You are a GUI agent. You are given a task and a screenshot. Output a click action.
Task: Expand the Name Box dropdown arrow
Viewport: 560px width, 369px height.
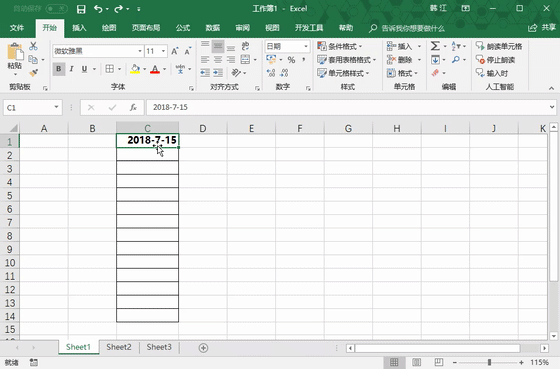56,107
